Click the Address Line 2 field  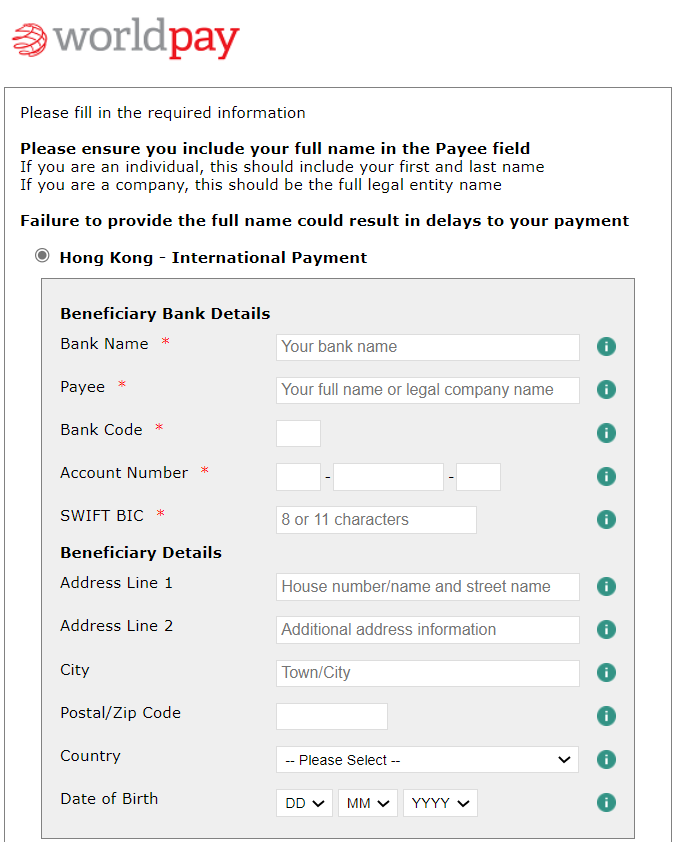(x=428, y=630)
